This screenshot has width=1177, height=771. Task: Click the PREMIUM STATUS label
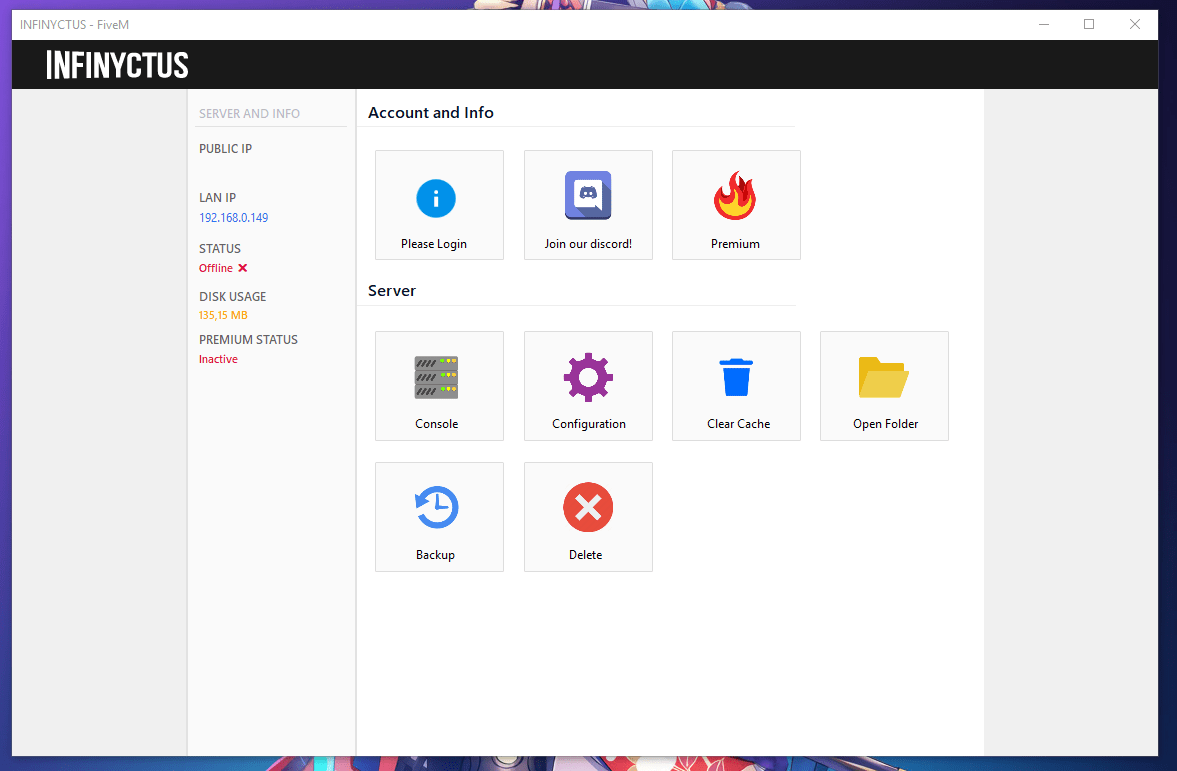pyautogui.click(x=248, y=339)
